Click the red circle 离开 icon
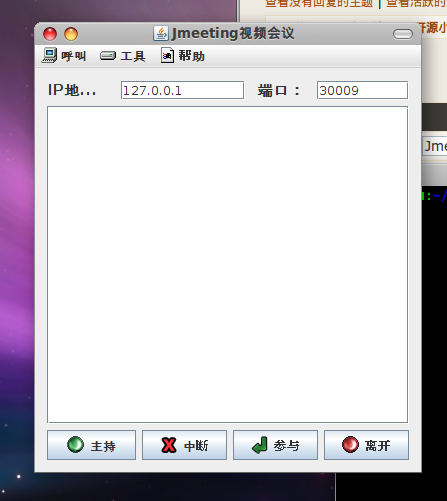 click(x=350, y=445)
